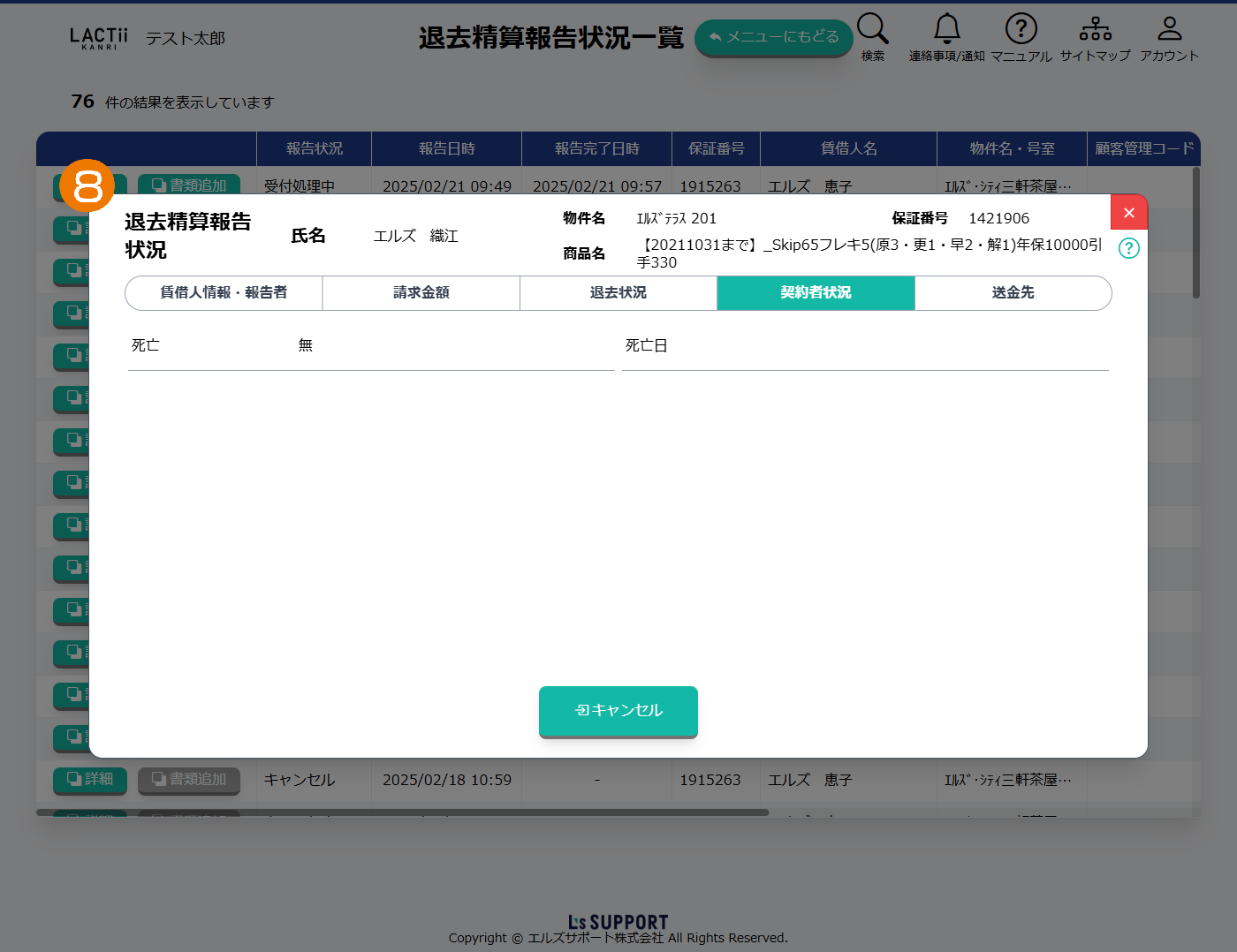Open the 退去状況 tab
This screenshot has height=952, width=1237.
pyautogui.click(x=618, y=293)
